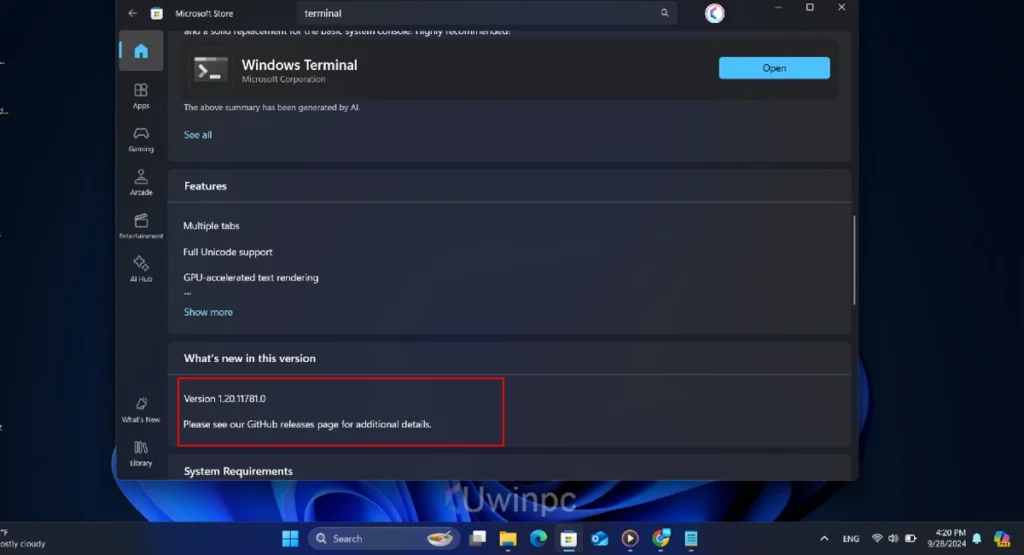1024x555 pixels.
Task: Click Full Unicode support text
Action: pyautogui.click(x=227, y=252)
